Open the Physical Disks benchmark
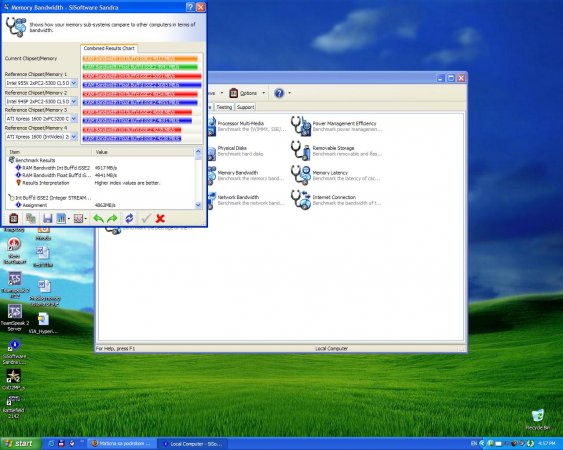Viewport: 563px width, 450px height. click(x=237, y=151)
